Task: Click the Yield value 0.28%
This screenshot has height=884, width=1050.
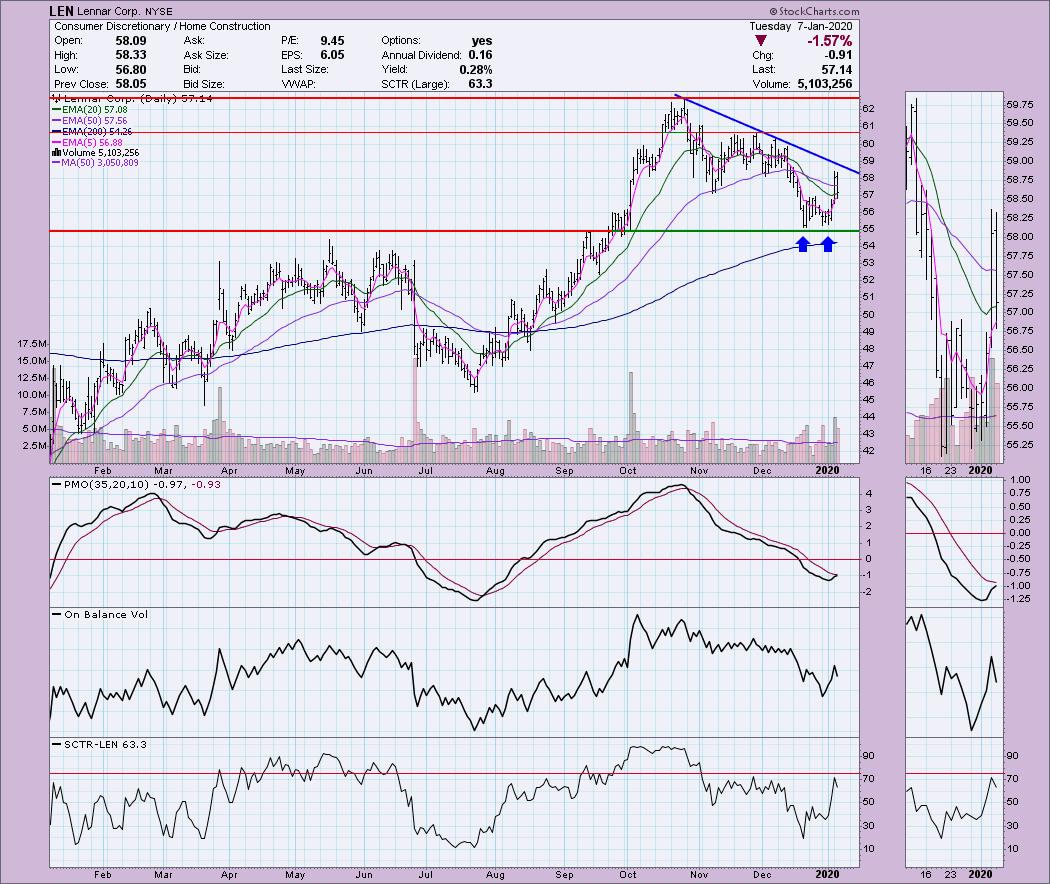Action: [475, 70]
